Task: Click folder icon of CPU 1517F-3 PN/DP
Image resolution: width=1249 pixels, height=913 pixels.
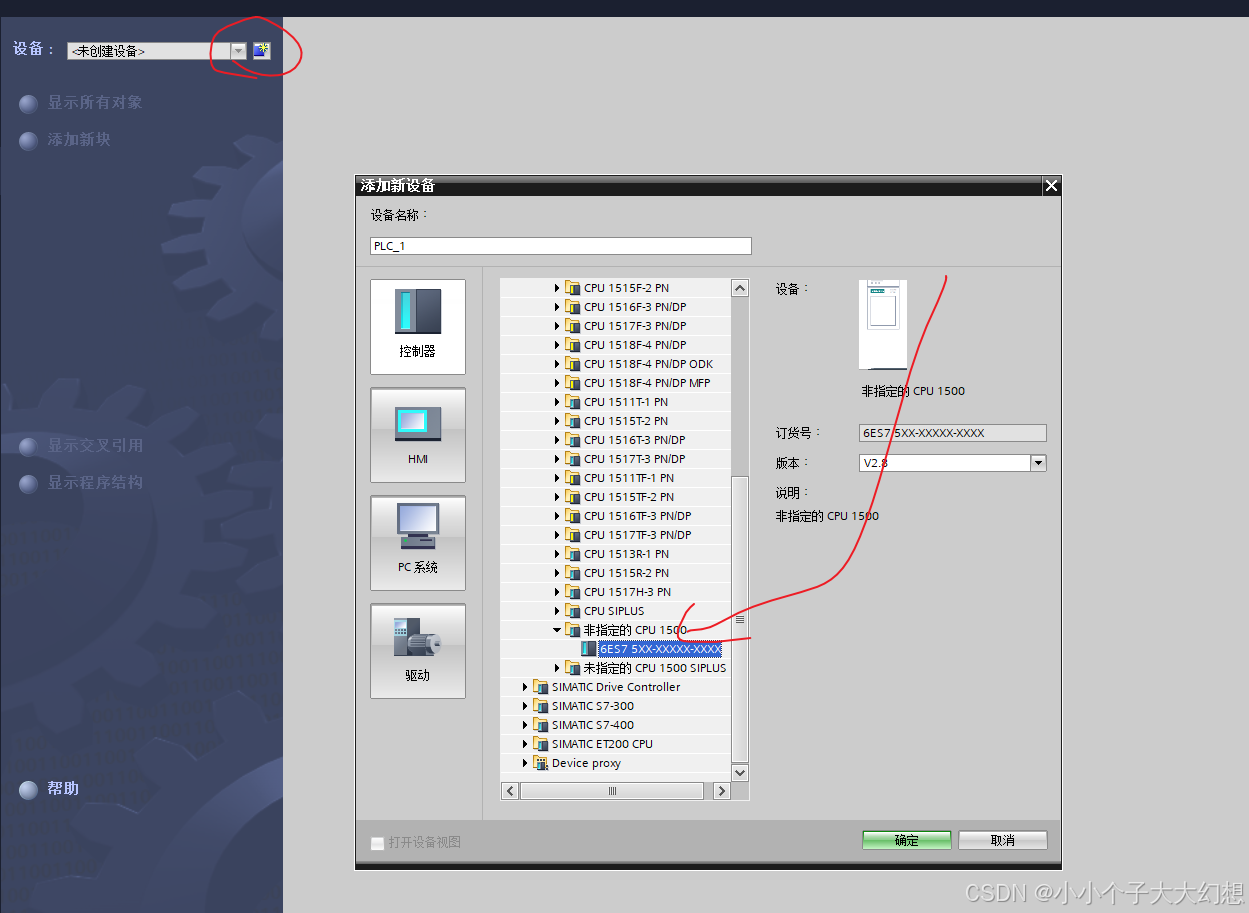Action: click(573, 326)
